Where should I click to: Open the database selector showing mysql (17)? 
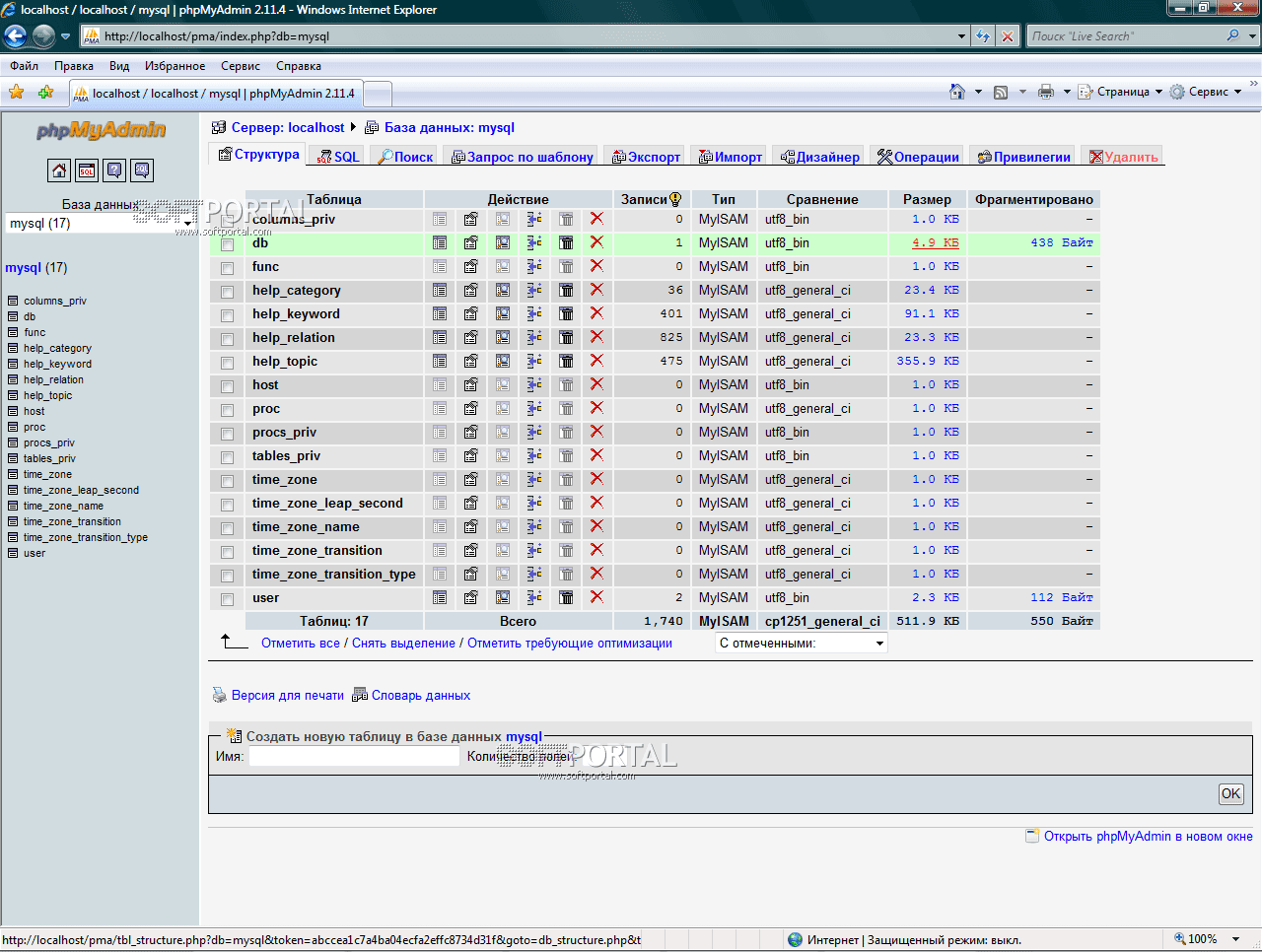pyautogui.click(x=100, y=224)
